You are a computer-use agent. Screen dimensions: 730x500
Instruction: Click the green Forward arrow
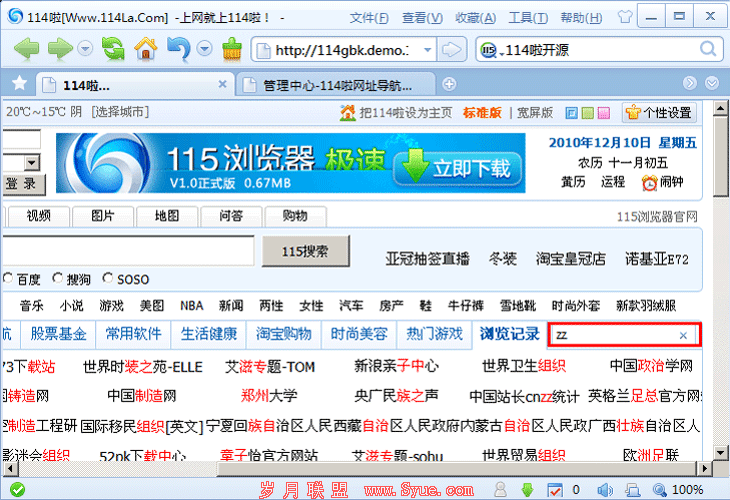[x=61, y=49]
